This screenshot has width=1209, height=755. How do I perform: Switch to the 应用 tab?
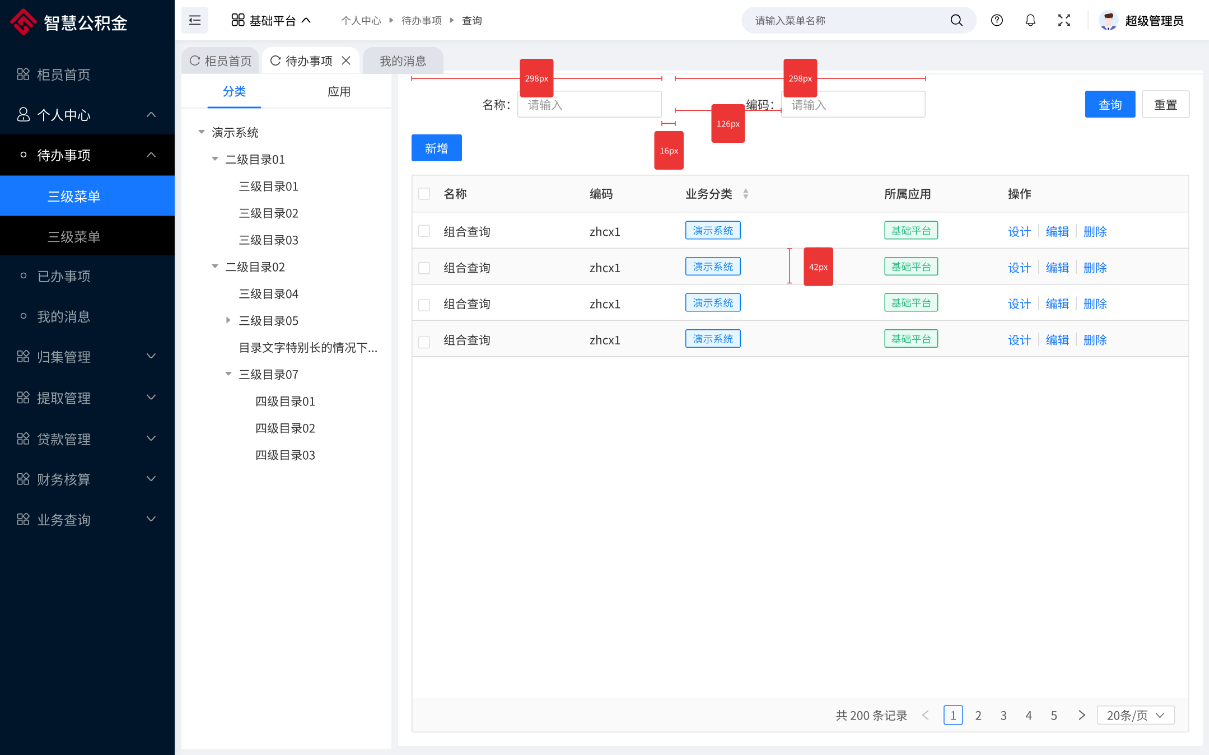pos(339,92)
